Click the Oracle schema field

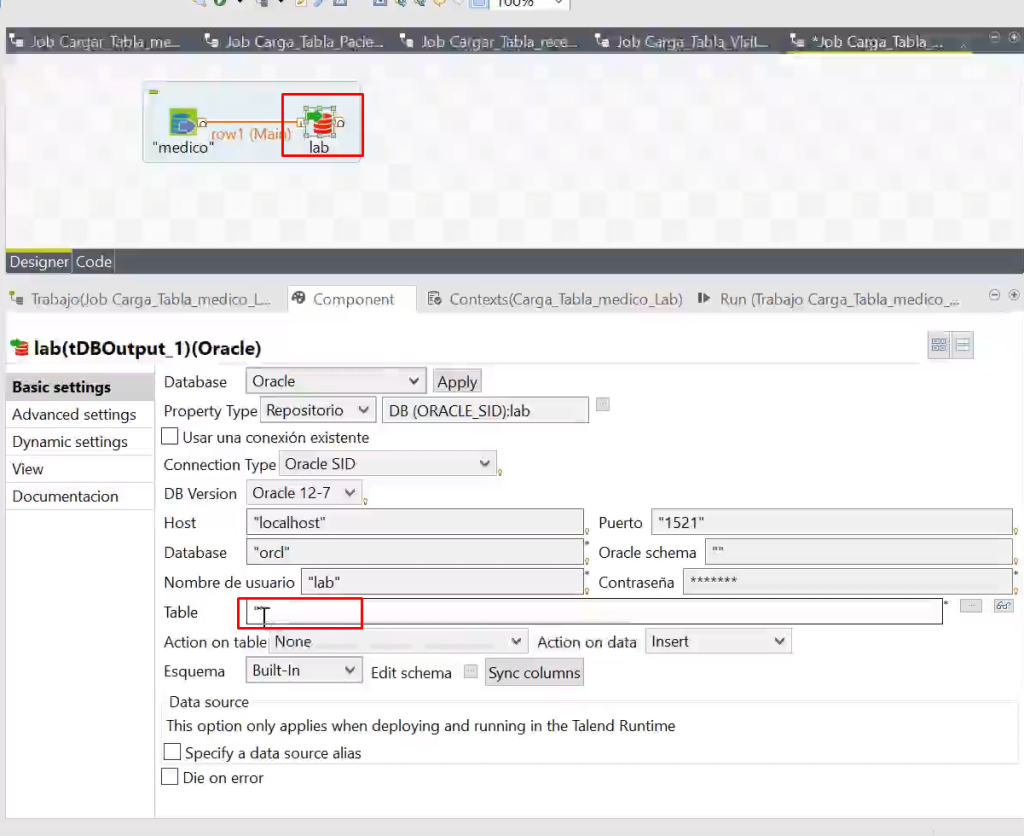point(859,552)
